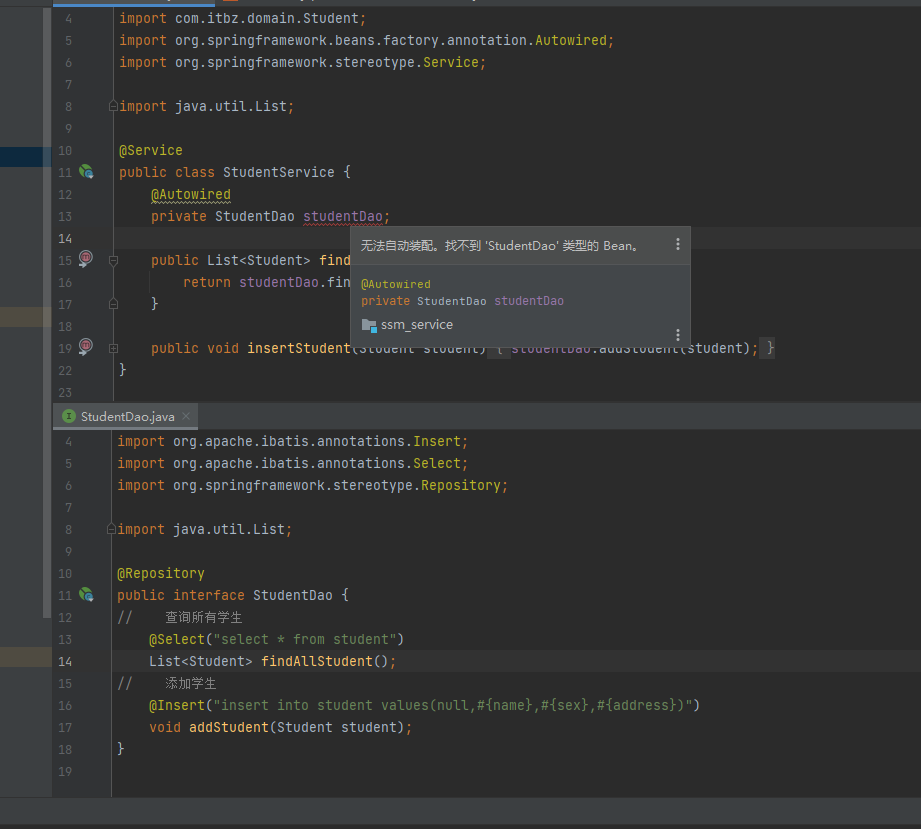Open the more-actions menu next to the autowire error message

pyautogui.click(x=678, y=244)
